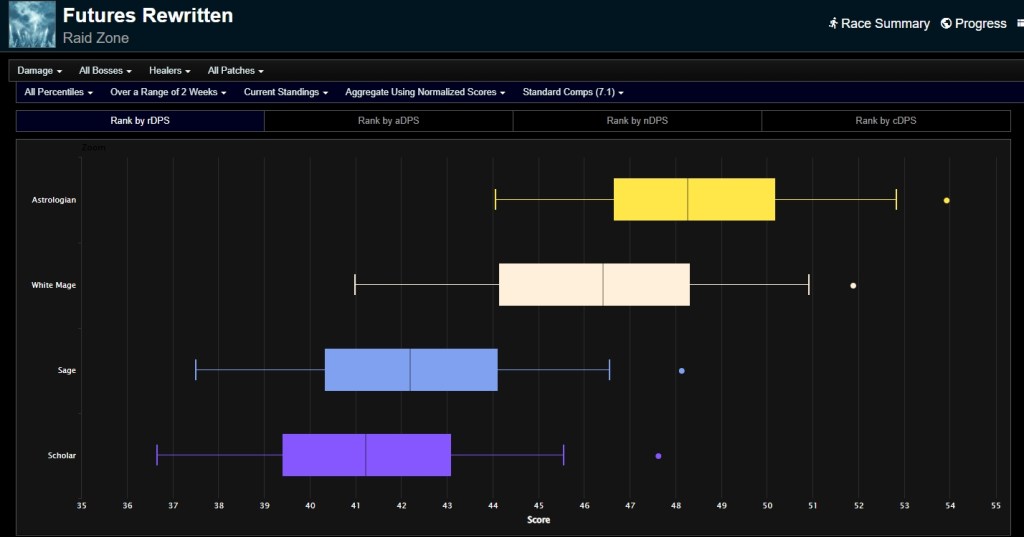Open Aggregate Using Normalized Scores dropdown
Viewport: 1024px width, 537px height.
pos(425,92)
